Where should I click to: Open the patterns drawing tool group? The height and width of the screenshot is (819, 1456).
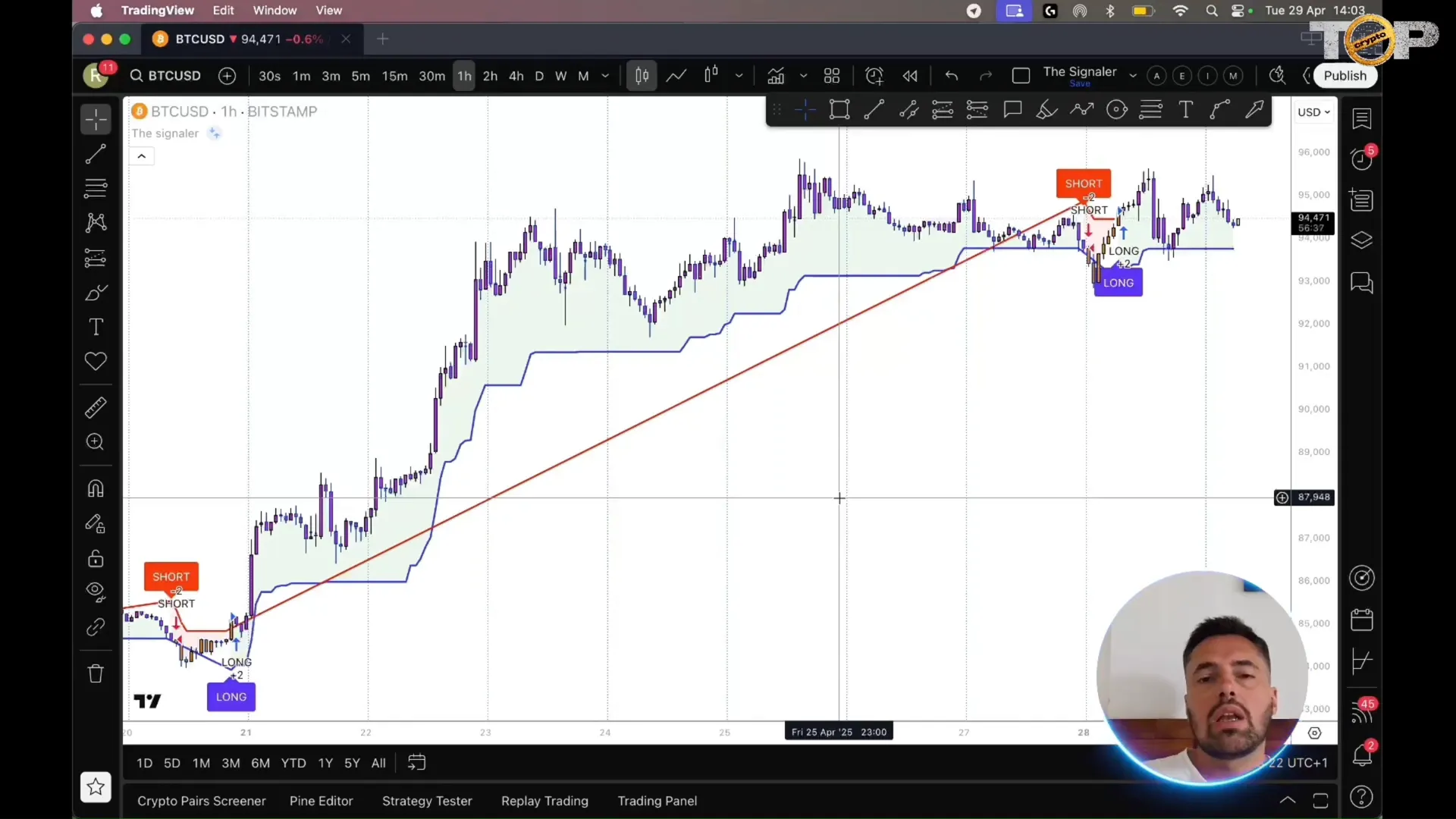[x=96, y=222]
